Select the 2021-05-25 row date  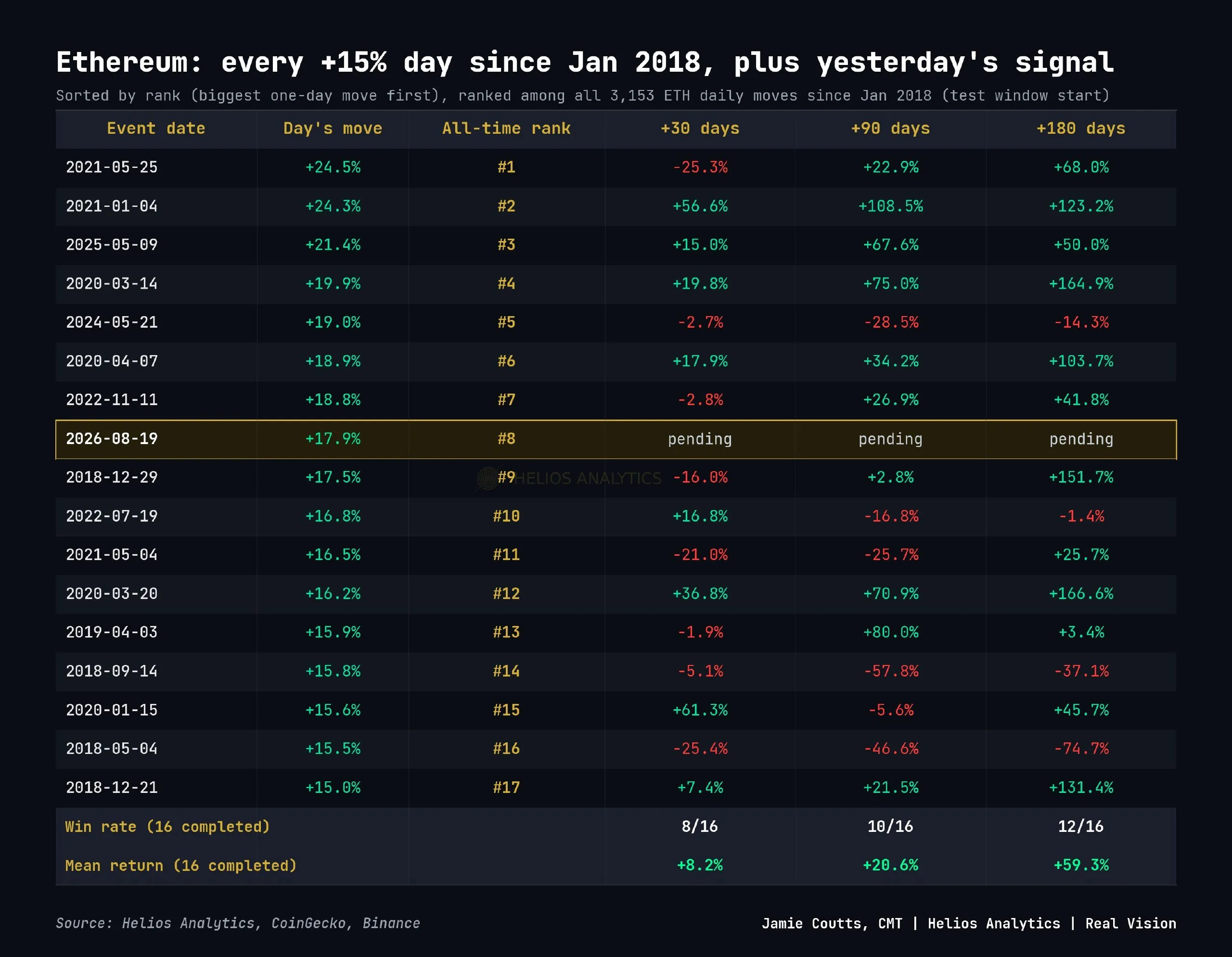point(112,167)
